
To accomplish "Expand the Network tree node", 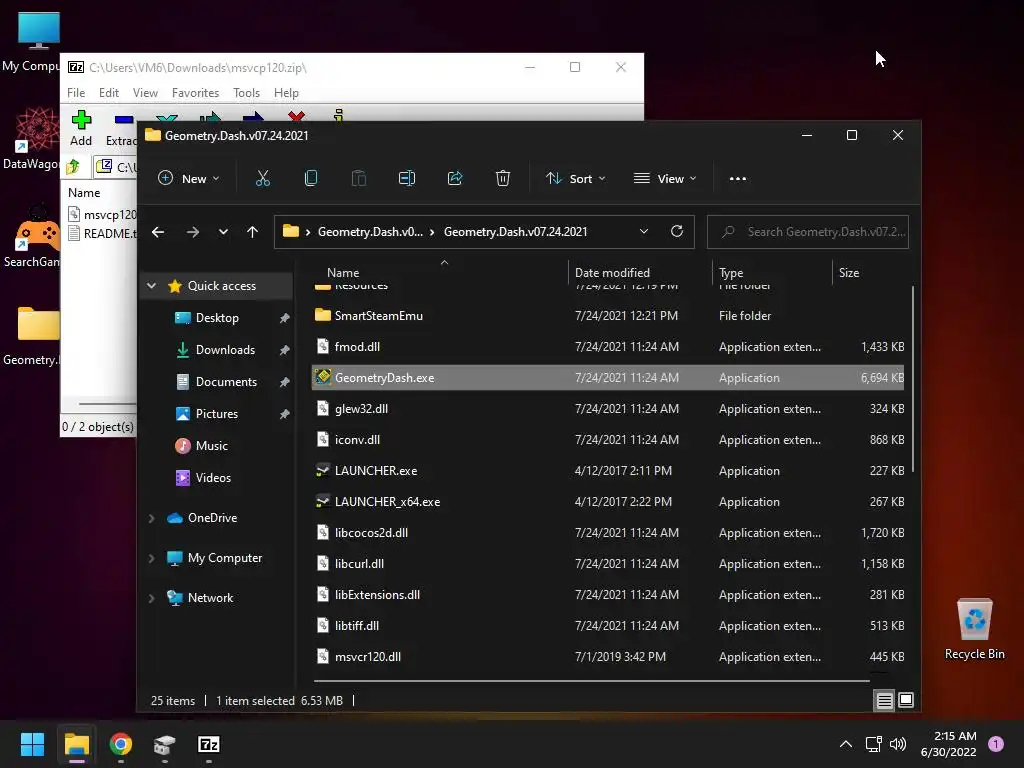I will (152, 598).
